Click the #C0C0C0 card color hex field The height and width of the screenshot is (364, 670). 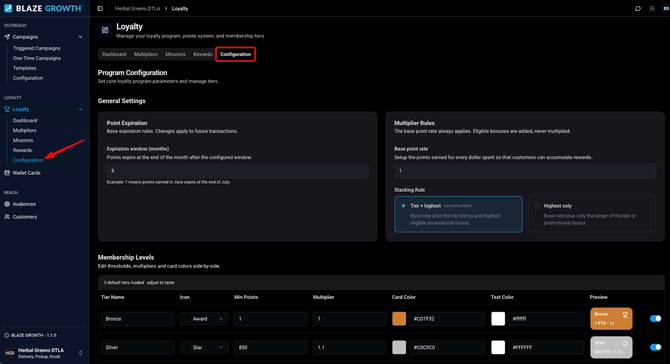tap(447, 347)
